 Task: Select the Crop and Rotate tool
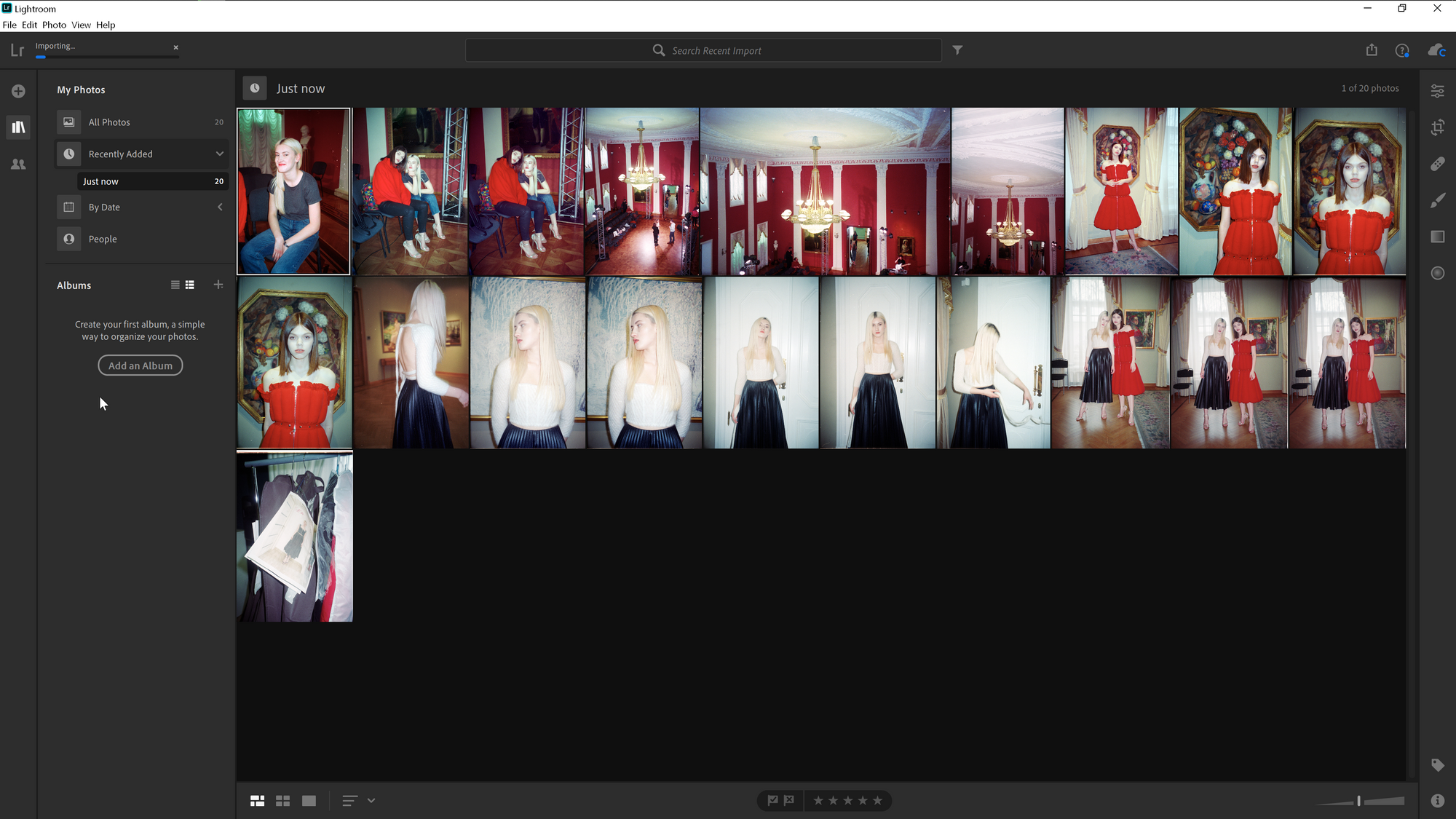coord(1437,127)
